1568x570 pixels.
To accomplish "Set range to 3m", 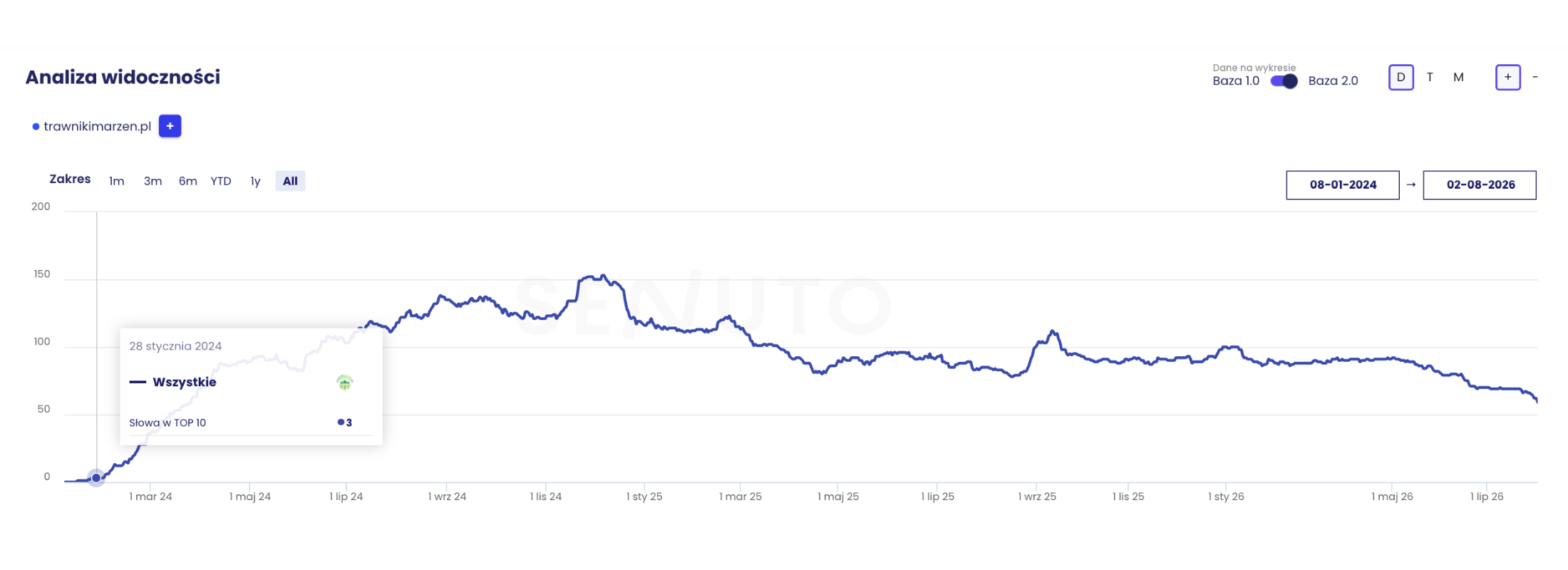I will pos(153,181).
